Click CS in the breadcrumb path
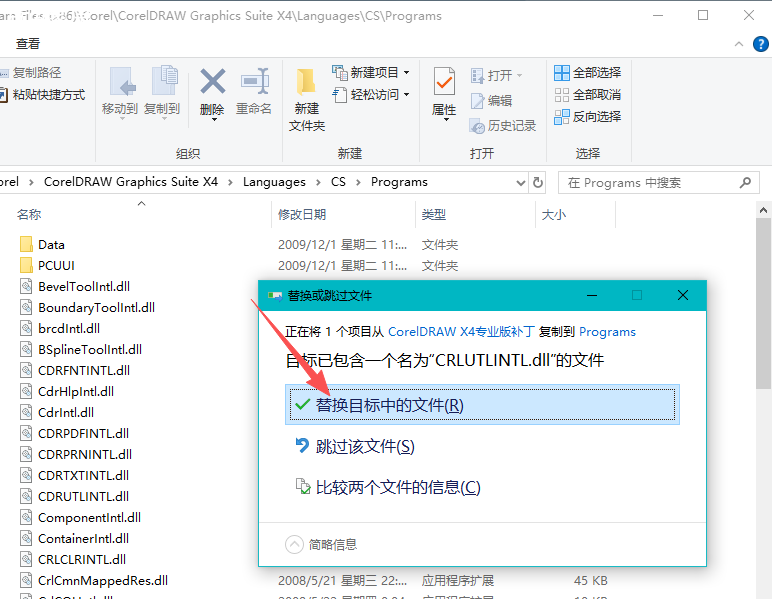Viewport: 772px width, 599px height. pos(338,182)
